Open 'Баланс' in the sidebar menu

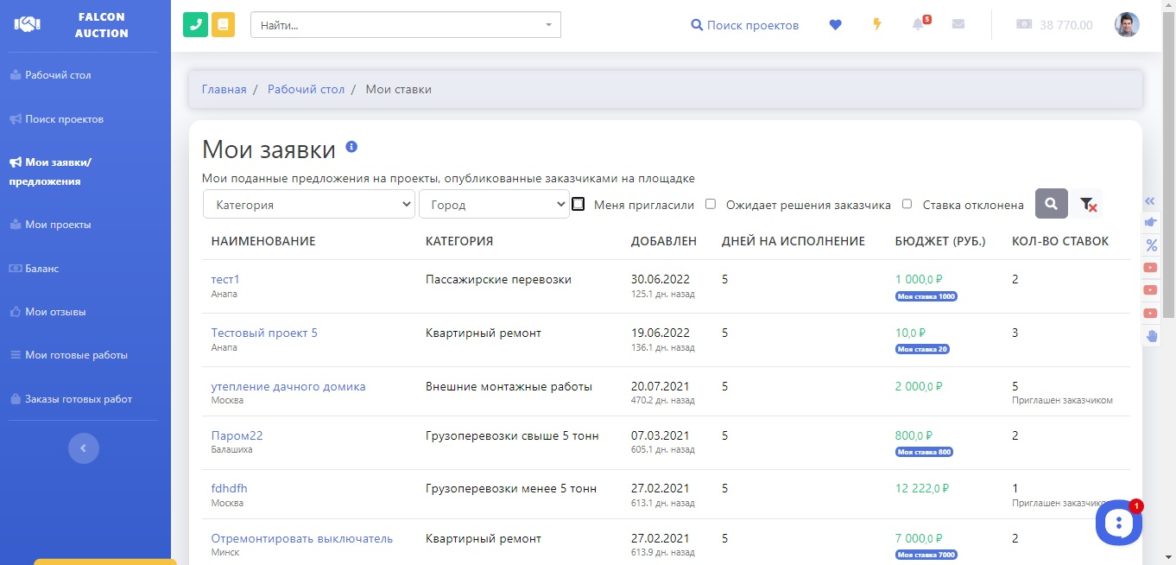(x=41, y=268)
